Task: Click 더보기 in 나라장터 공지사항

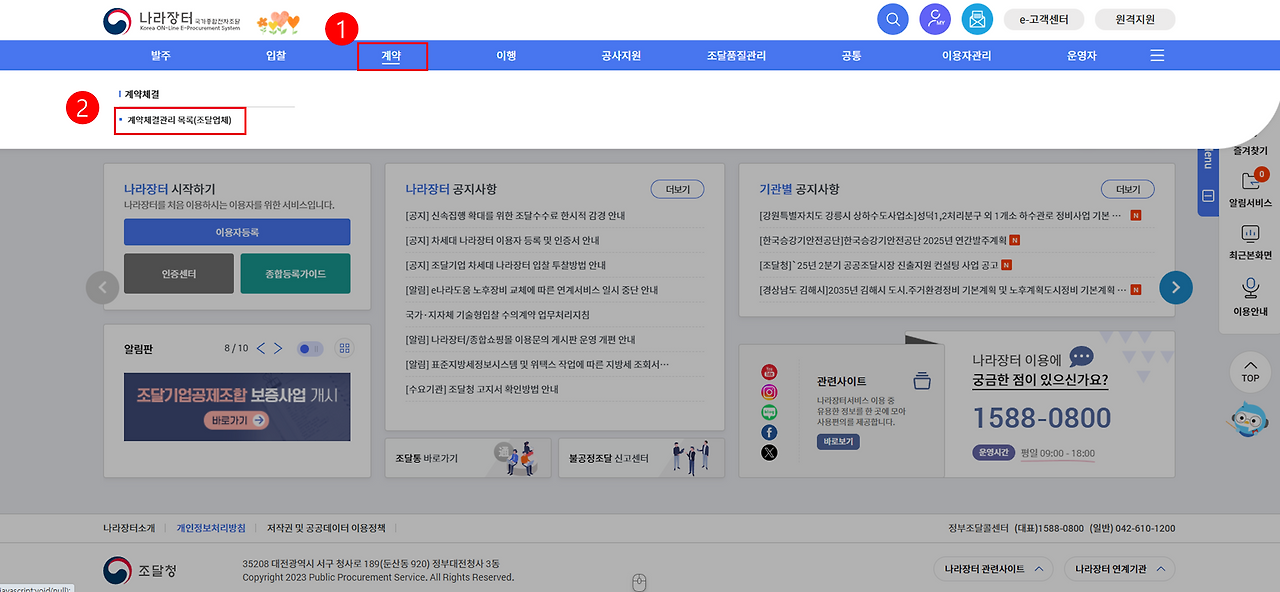Action: tap(678, 189)
